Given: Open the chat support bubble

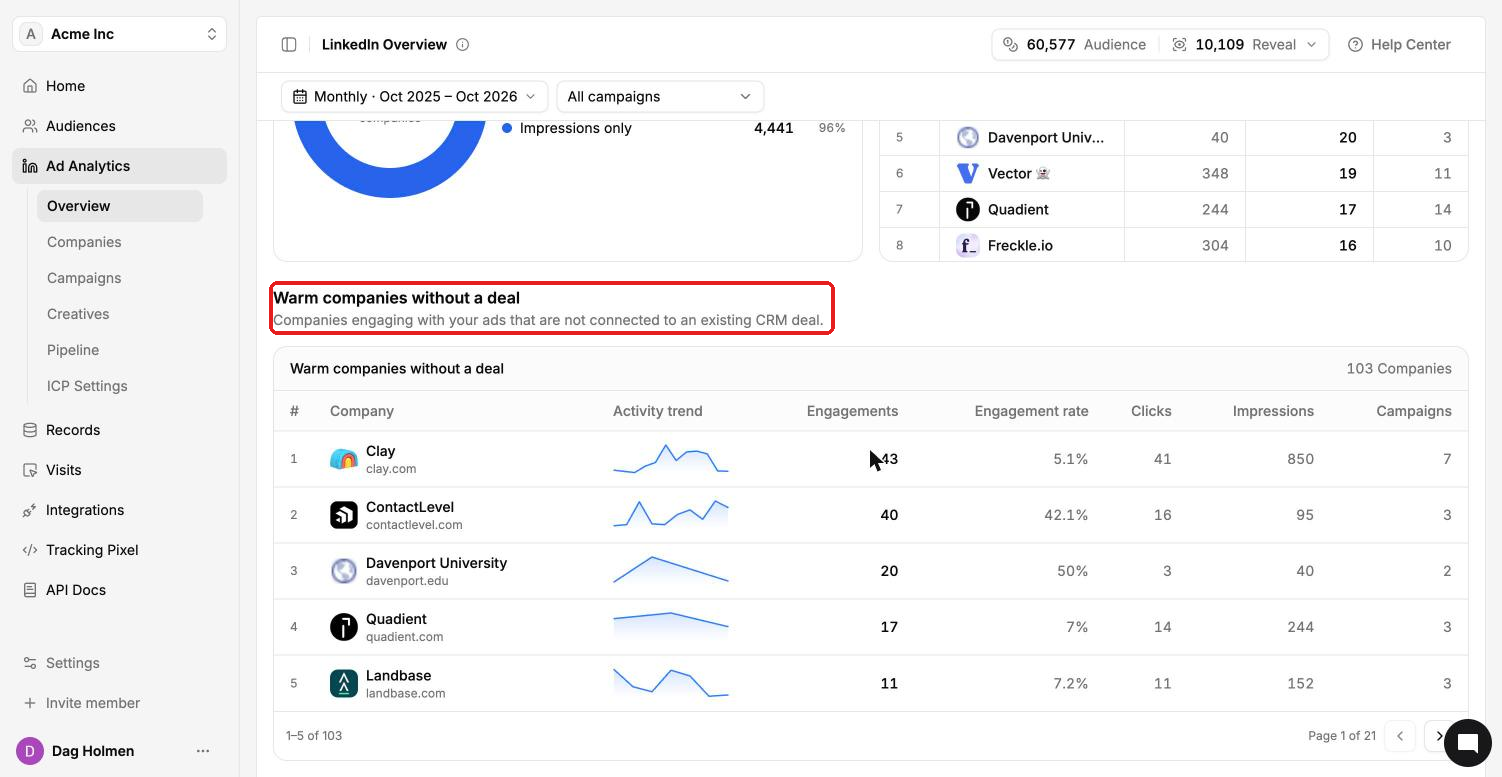Looking at the screenshot, I should point(1467,742).
